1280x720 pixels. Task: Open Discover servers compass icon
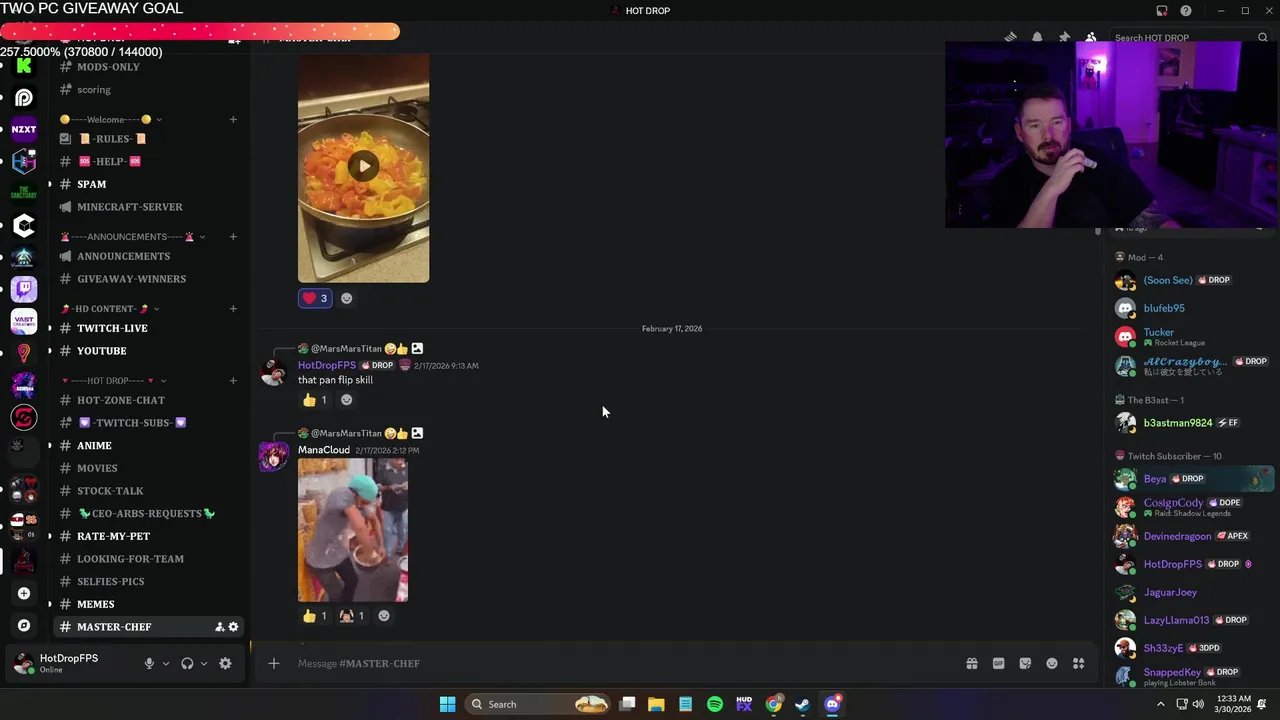24,625
